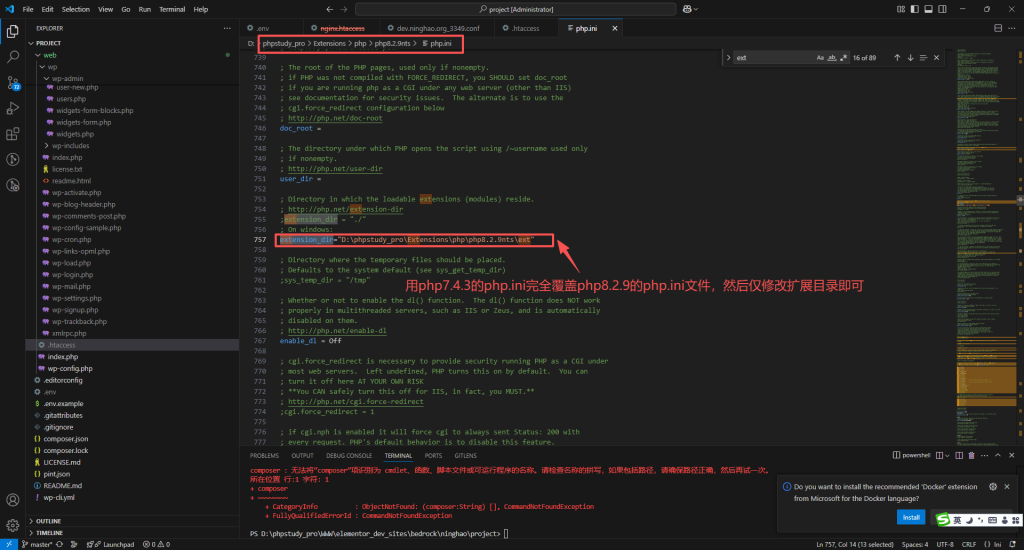Click Install for Docker extension

(x=910, y=517)
